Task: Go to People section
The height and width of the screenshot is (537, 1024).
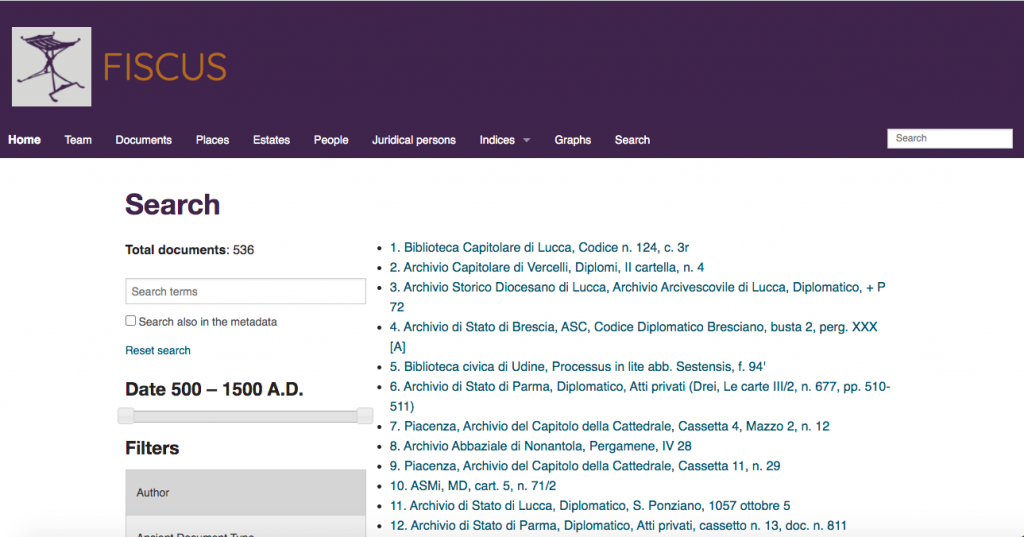Action: (x=330, y=140)
